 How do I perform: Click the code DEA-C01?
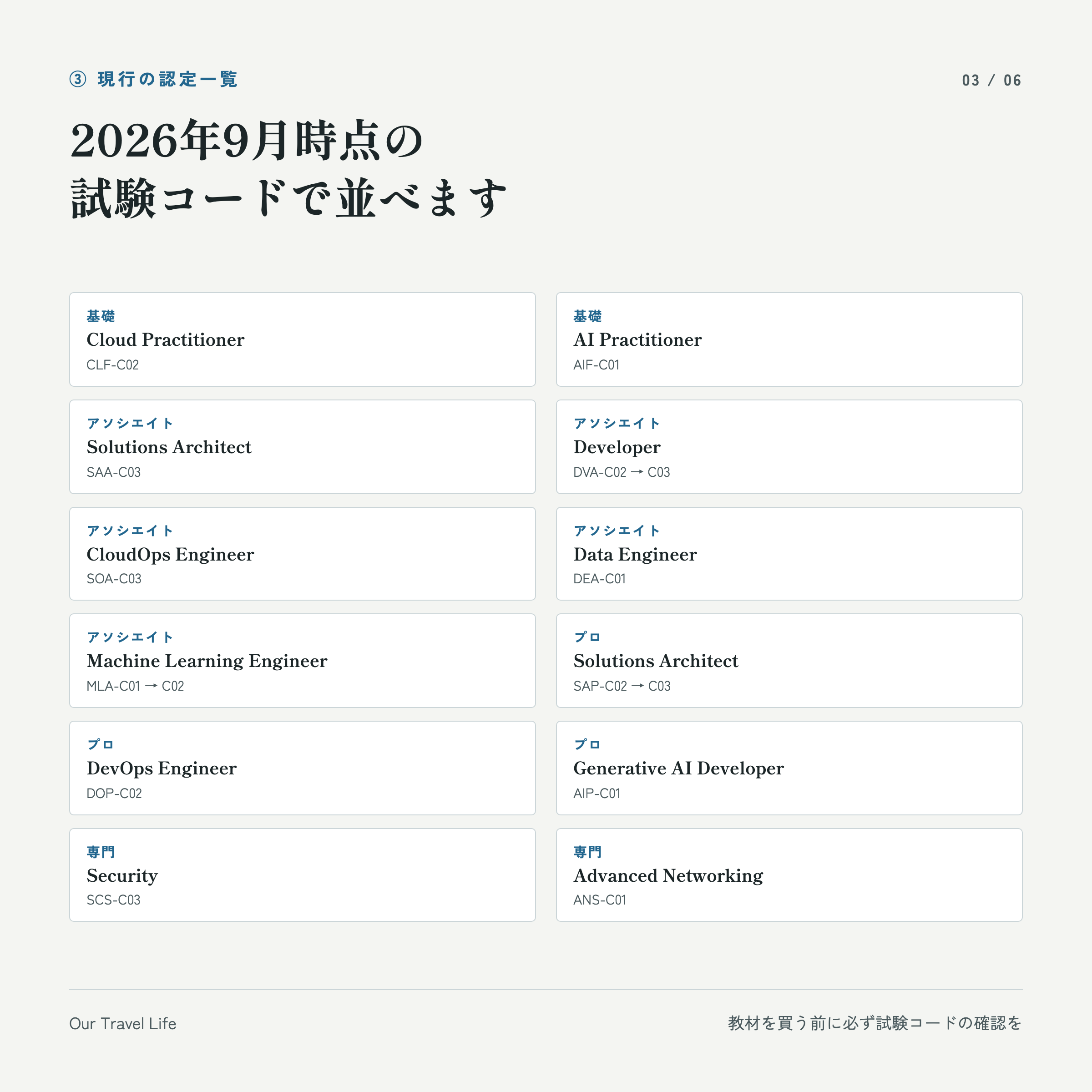pos(600,579)
